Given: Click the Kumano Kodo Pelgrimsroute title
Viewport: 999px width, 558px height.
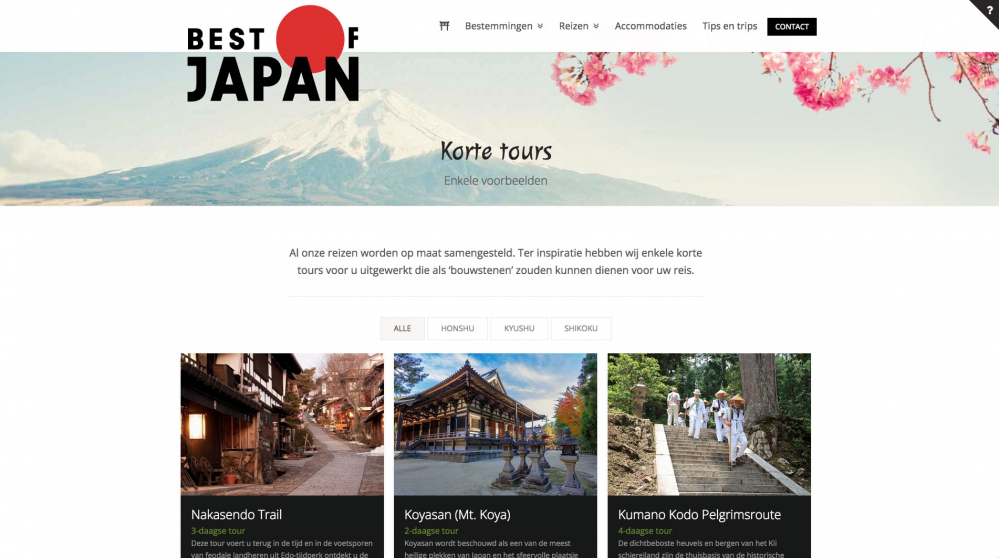Looking at the screenshot, I should (699, 515).
